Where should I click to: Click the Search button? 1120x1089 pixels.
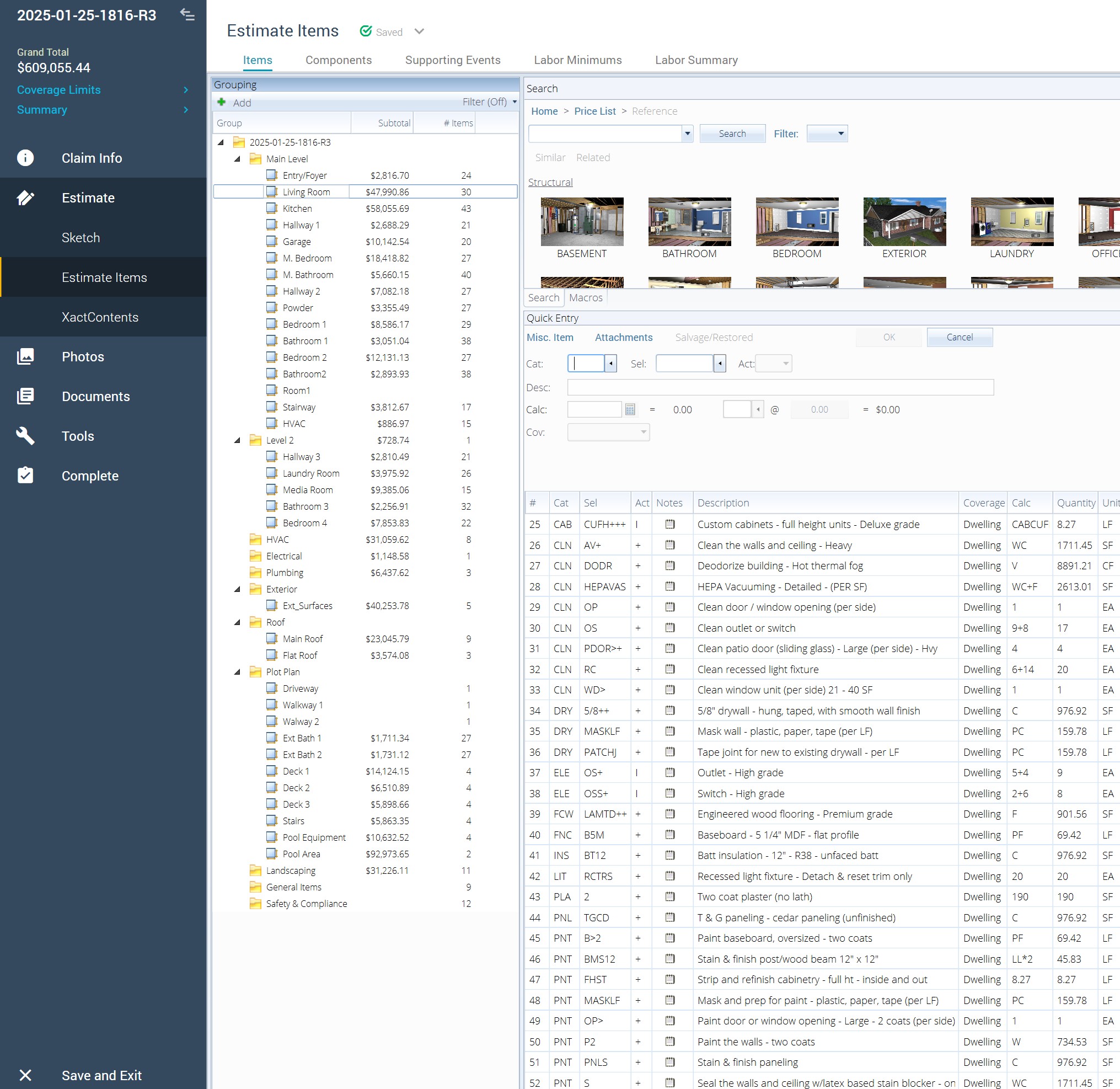click(732, 134)
